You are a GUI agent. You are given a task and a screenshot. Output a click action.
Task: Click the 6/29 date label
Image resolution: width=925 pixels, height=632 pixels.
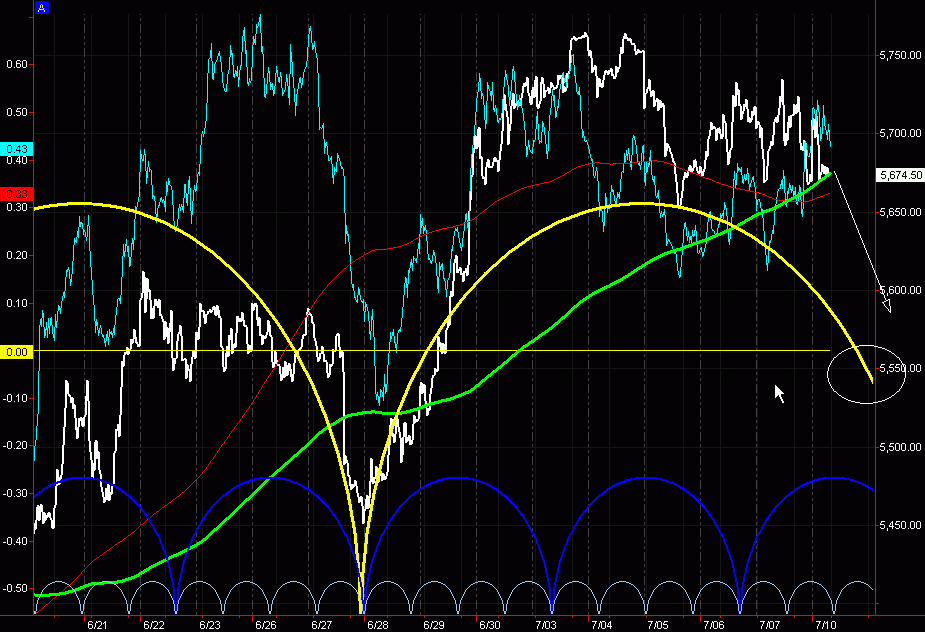(434, 625)
